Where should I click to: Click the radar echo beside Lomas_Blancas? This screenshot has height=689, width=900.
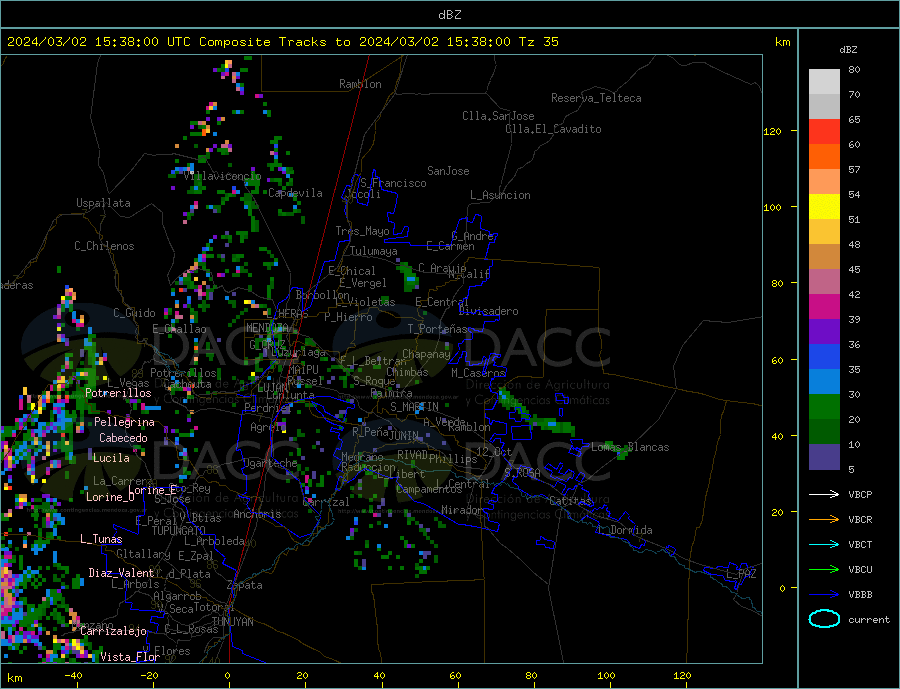click(622, 453)
